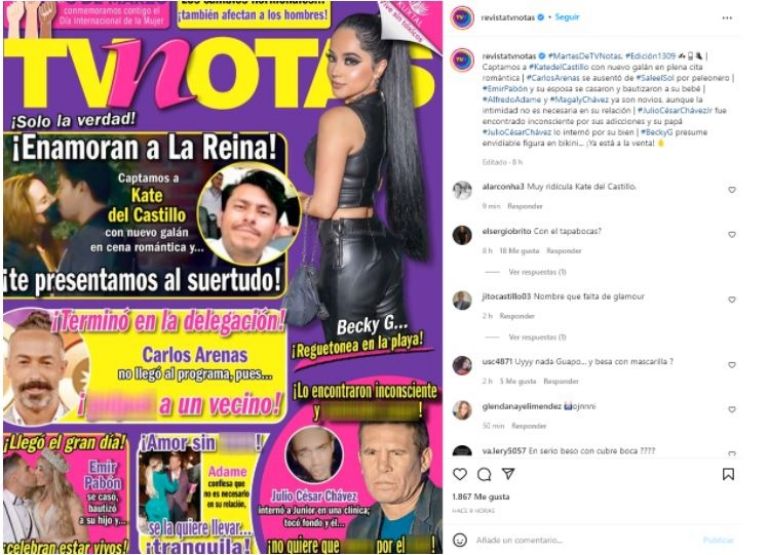The image size is (768, 555).
Task: Like elsergiobrito's comment heart
Action: [x=732, y=235]
